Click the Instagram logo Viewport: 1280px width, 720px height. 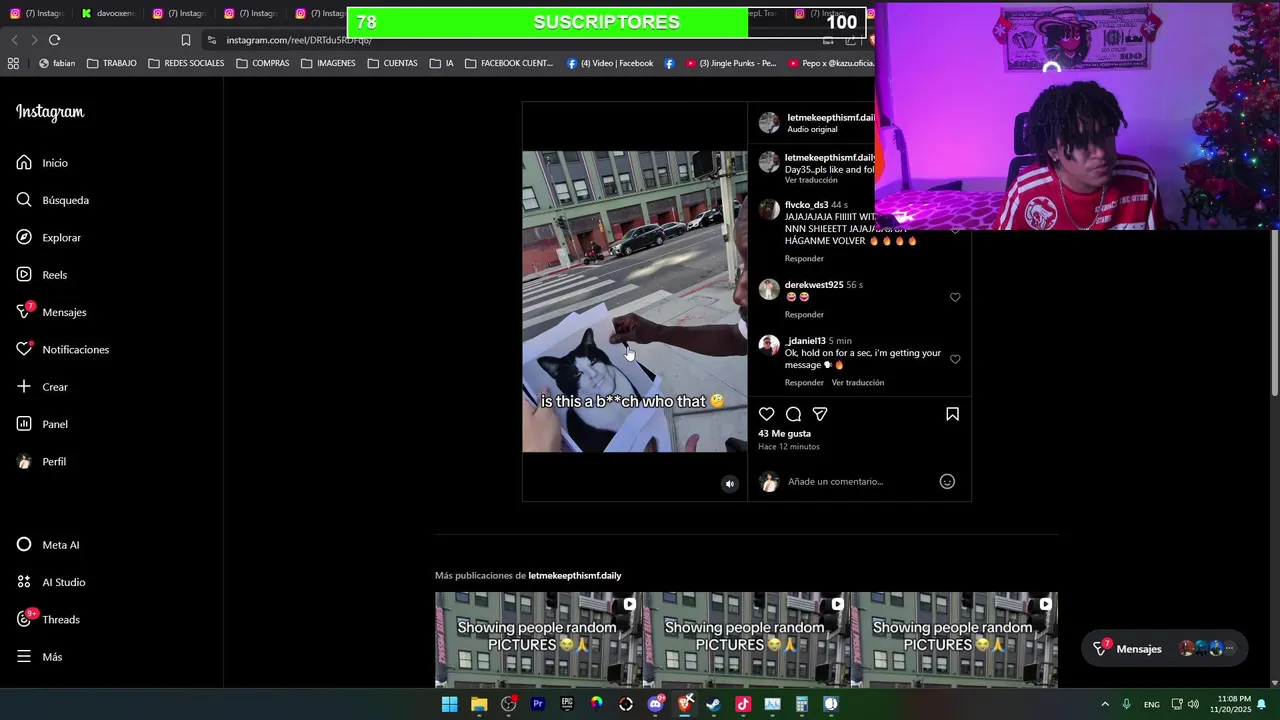point(50,112)
